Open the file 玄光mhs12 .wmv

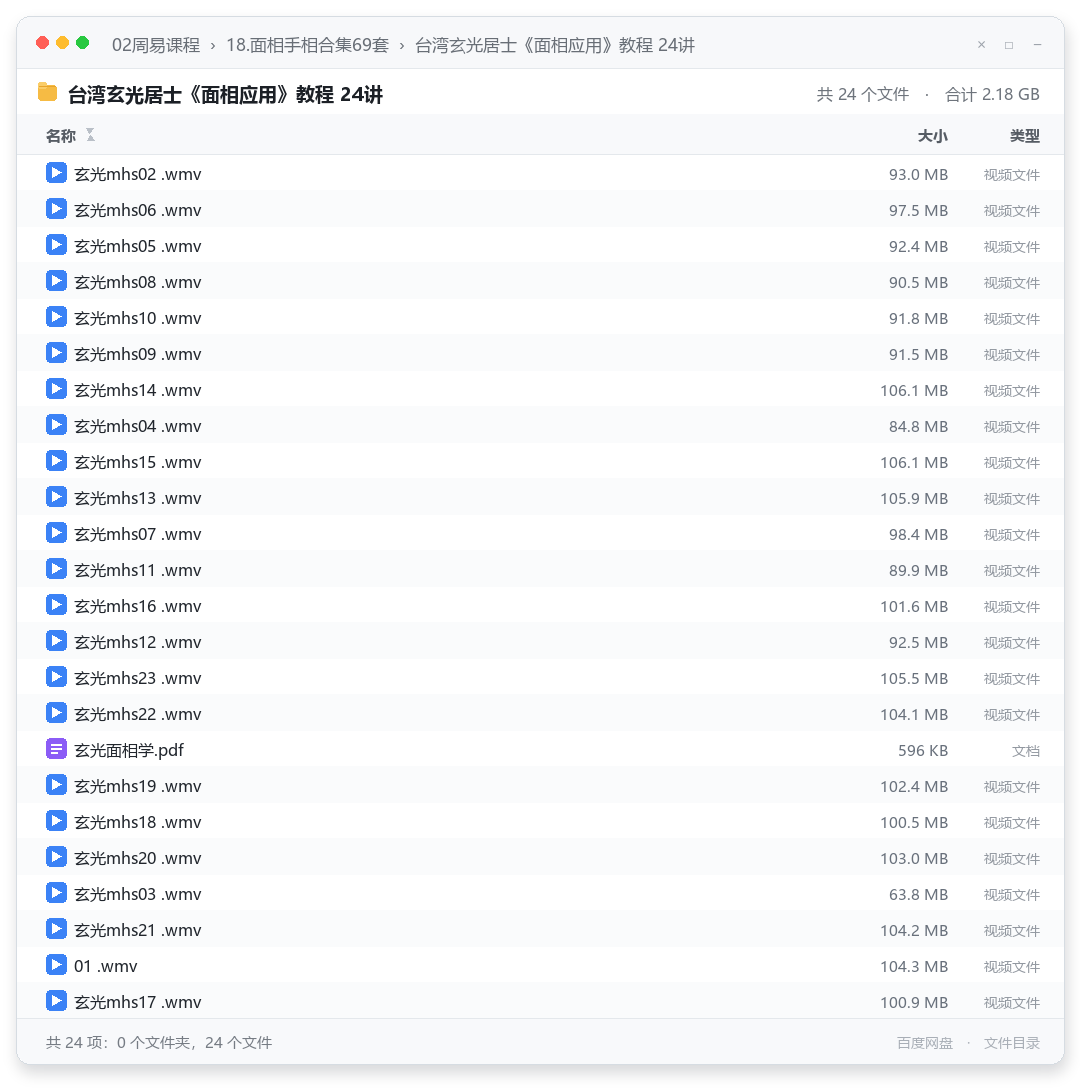pos(137,643)
